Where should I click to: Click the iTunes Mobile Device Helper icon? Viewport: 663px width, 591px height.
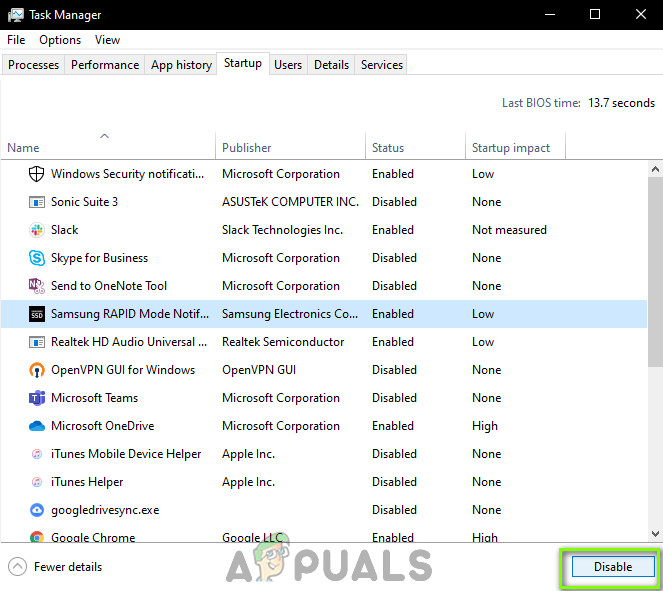37,454
